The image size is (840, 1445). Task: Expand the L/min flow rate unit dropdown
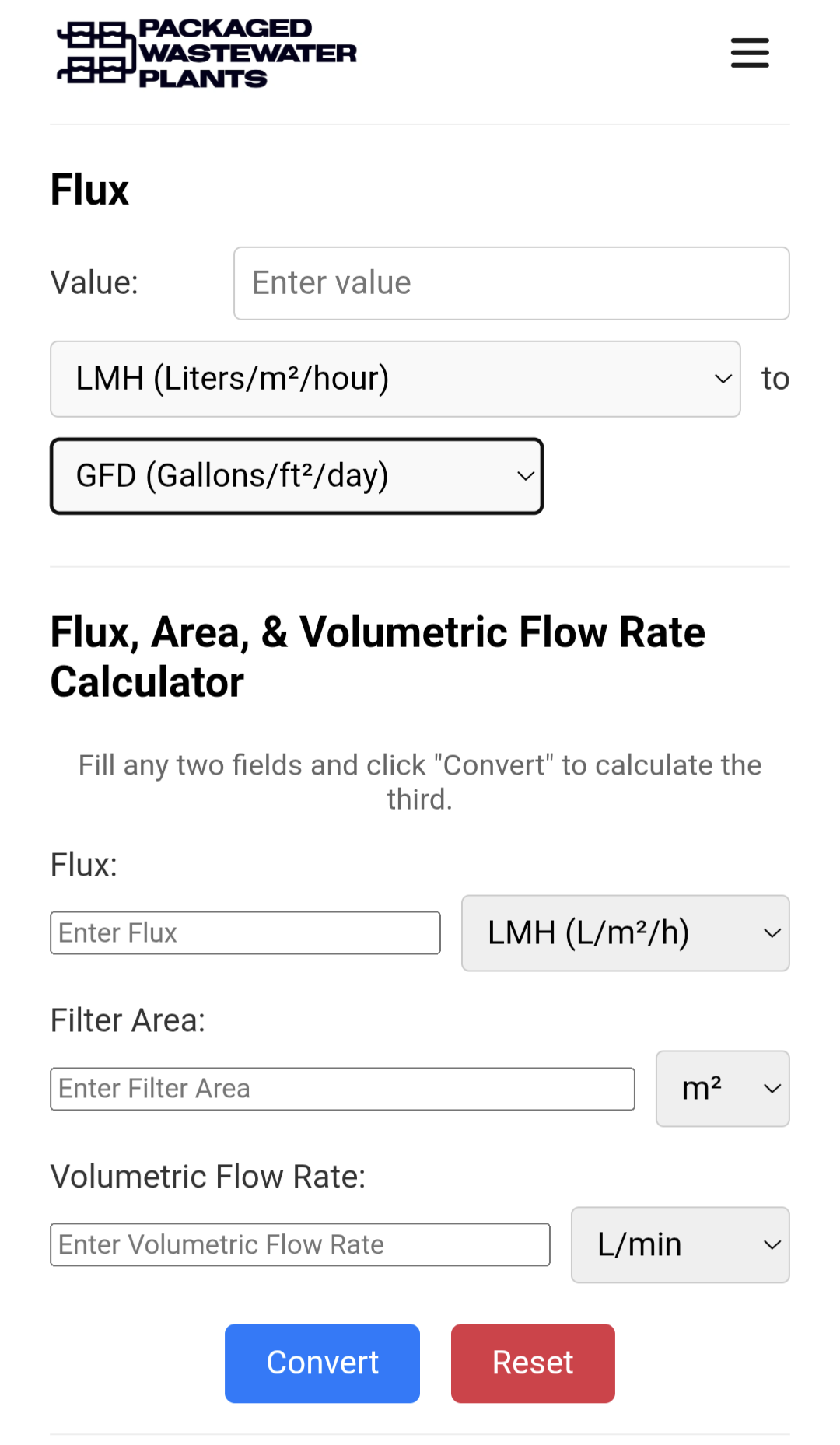click(680, 1244)
